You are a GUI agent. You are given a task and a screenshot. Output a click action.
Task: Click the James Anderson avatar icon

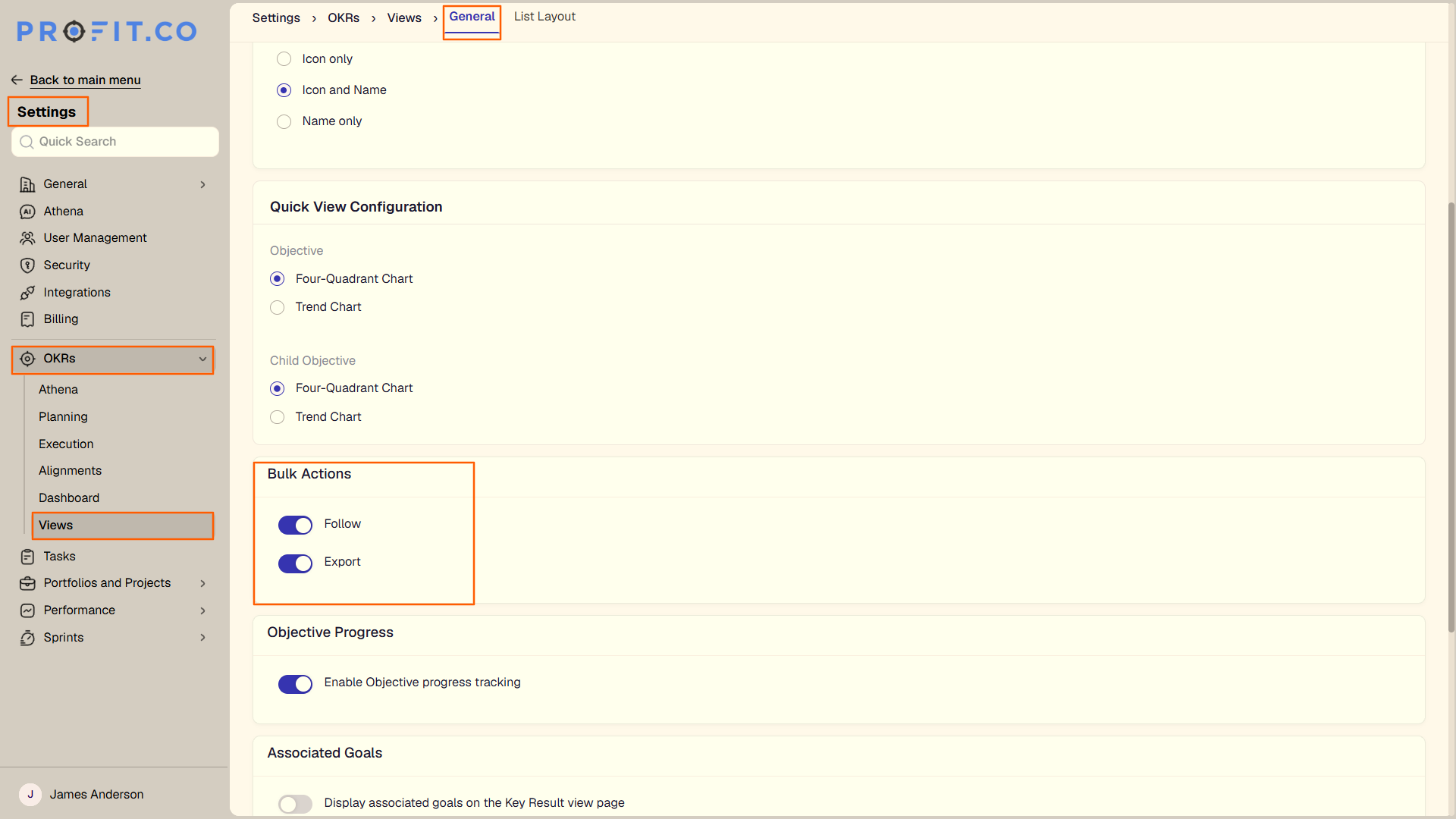click(x=30, y=794)
